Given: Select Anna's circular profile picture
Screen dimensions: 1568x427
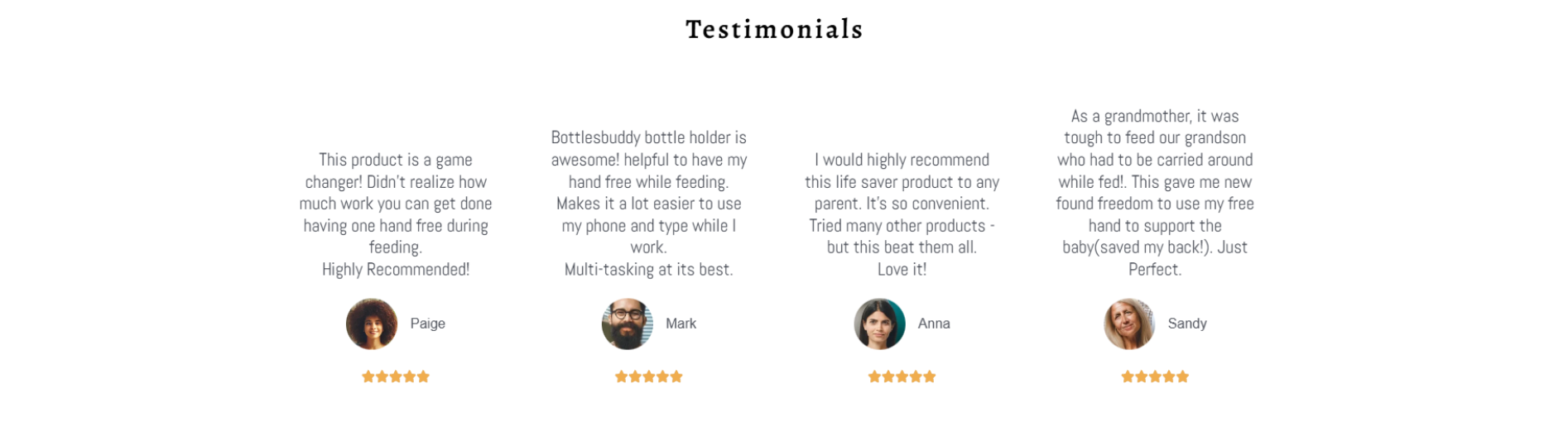Looking at the screenshot, I should (x=879, y=324).
